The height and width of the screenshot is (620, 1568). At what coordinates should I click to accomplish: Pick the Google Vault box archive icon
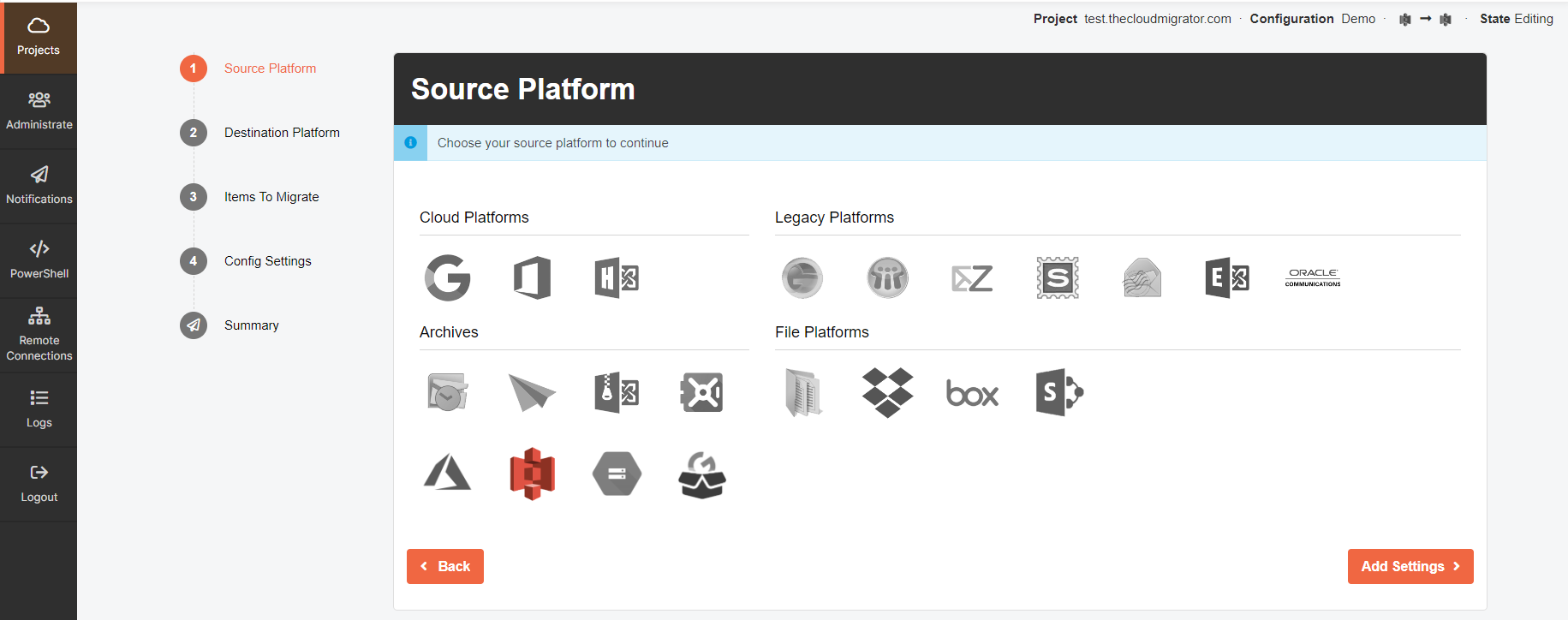point(701,474)
